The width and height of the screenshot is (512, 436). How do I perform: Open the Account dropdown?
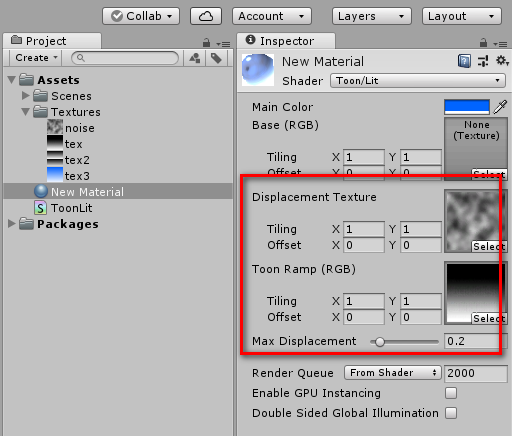coord(272,16)
